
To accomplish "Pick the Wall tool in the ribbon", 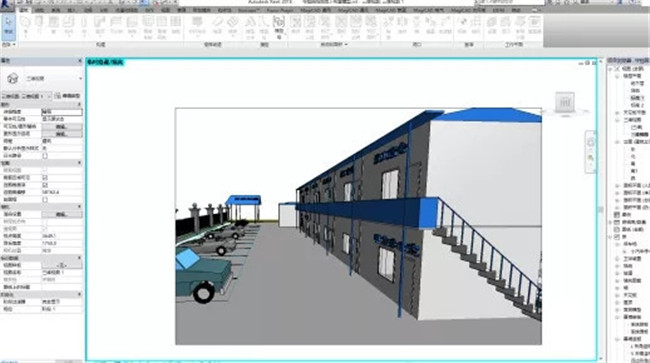I will tap(26, 26).
